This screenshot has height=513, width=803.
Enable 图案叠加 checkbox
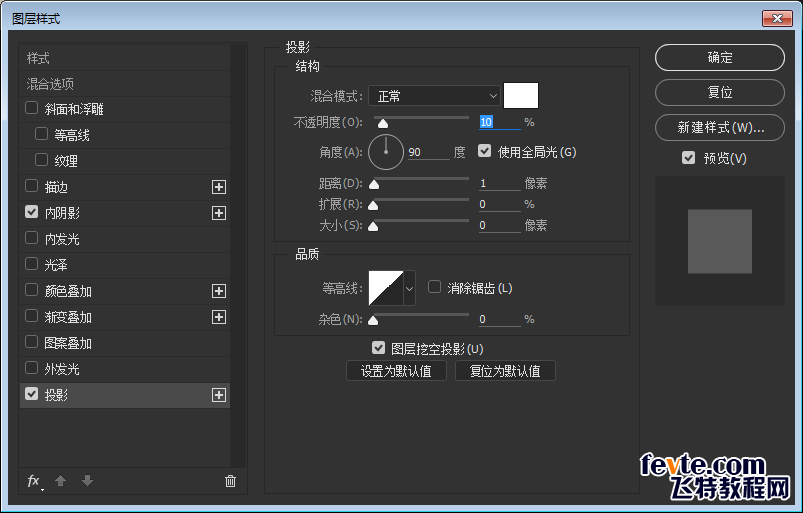(x=32, y=342)
